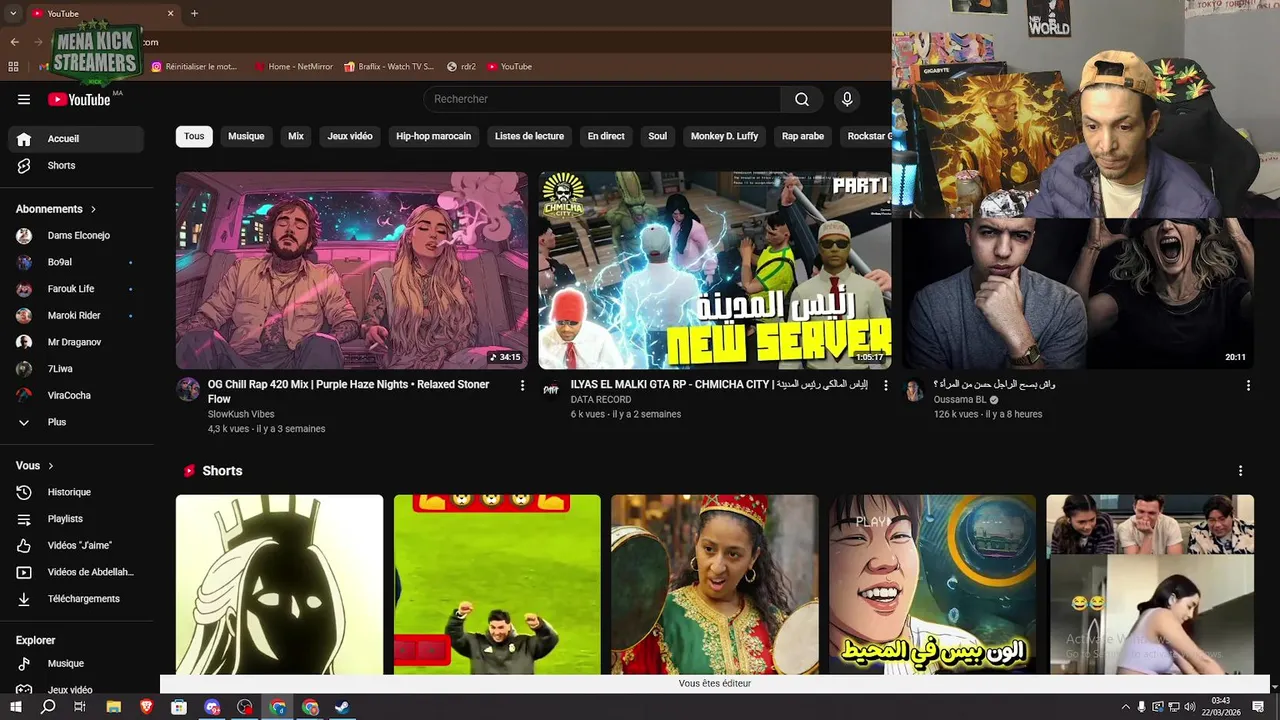Open Farouk Life subscription channel
The width and height of the screenshot is (1280, 720).
[x=76, y=289]
